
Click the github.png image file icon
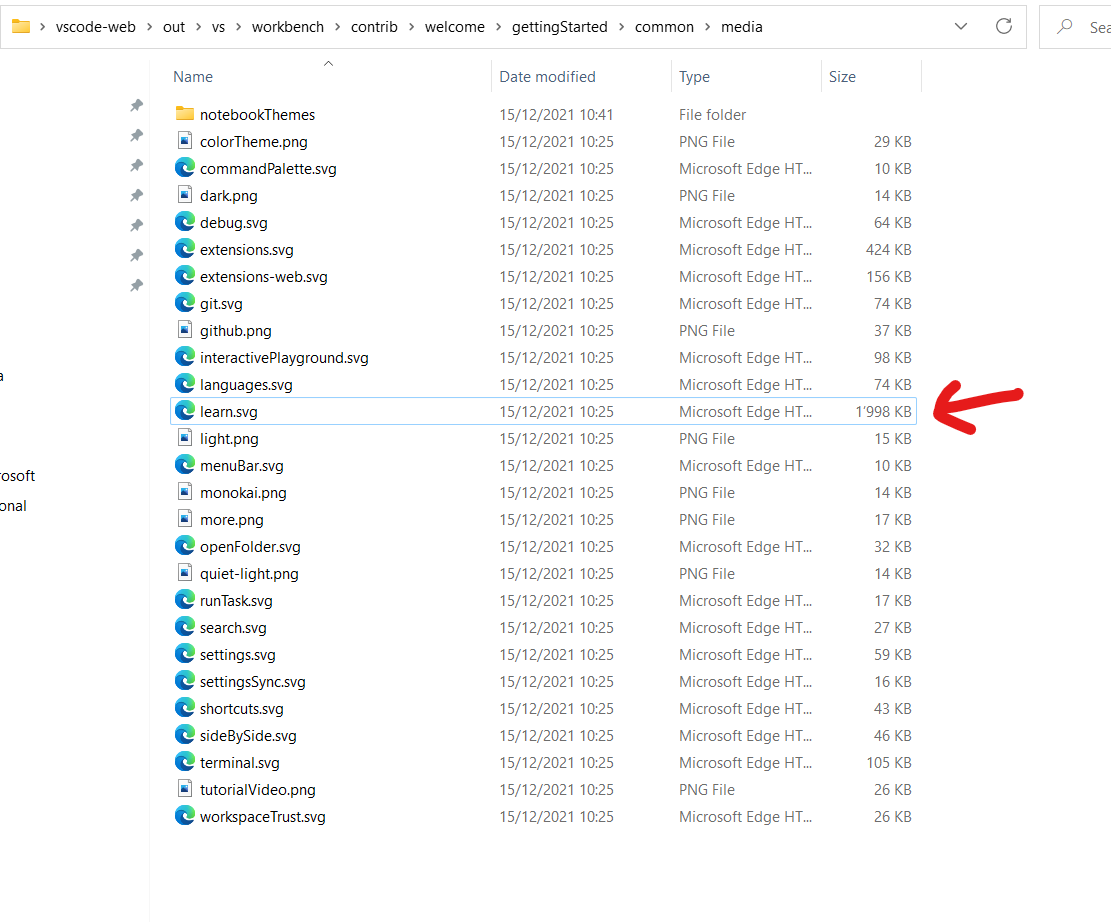pos(185,330)
